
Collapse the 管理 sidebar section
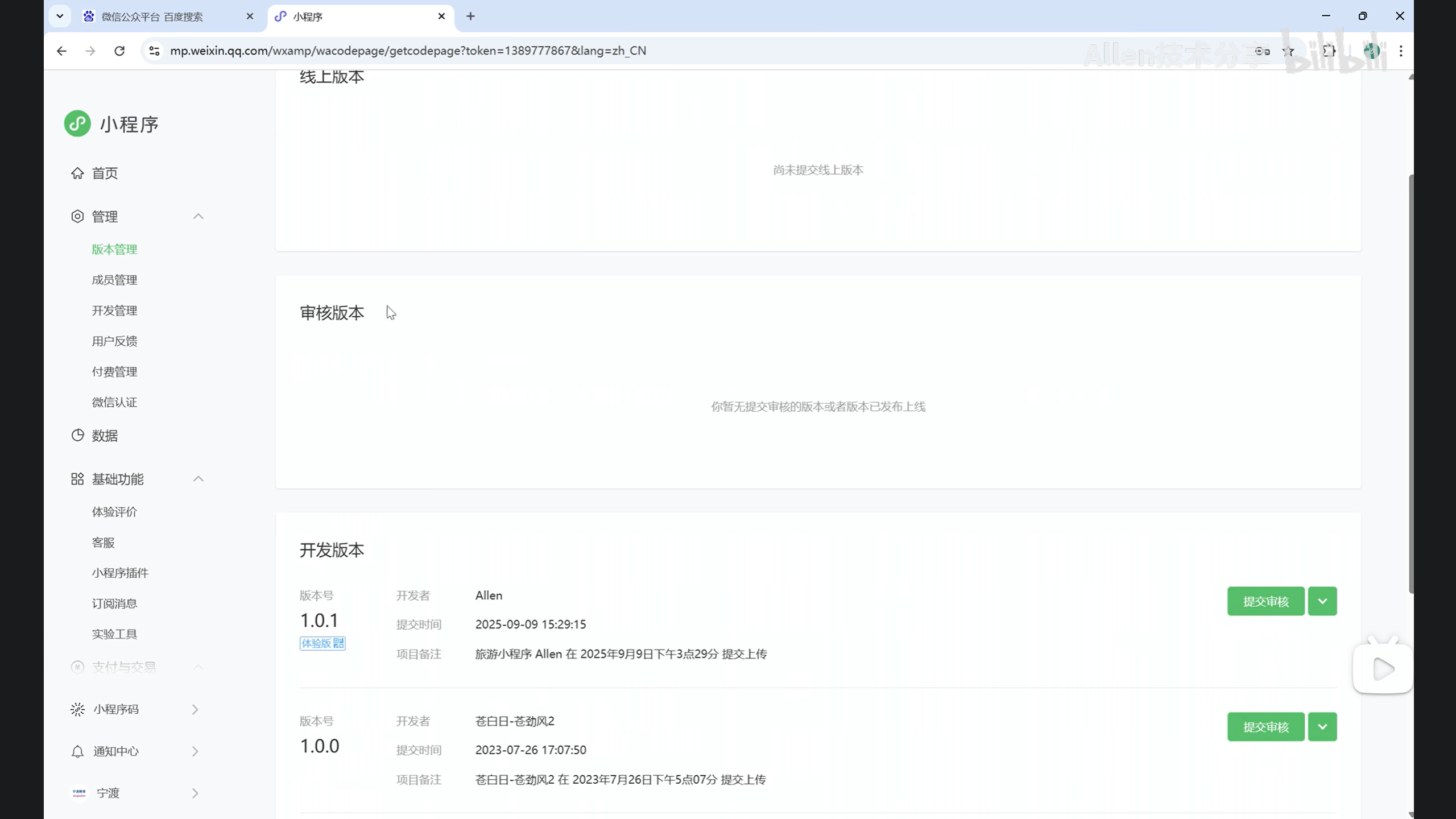coord(198,217)
